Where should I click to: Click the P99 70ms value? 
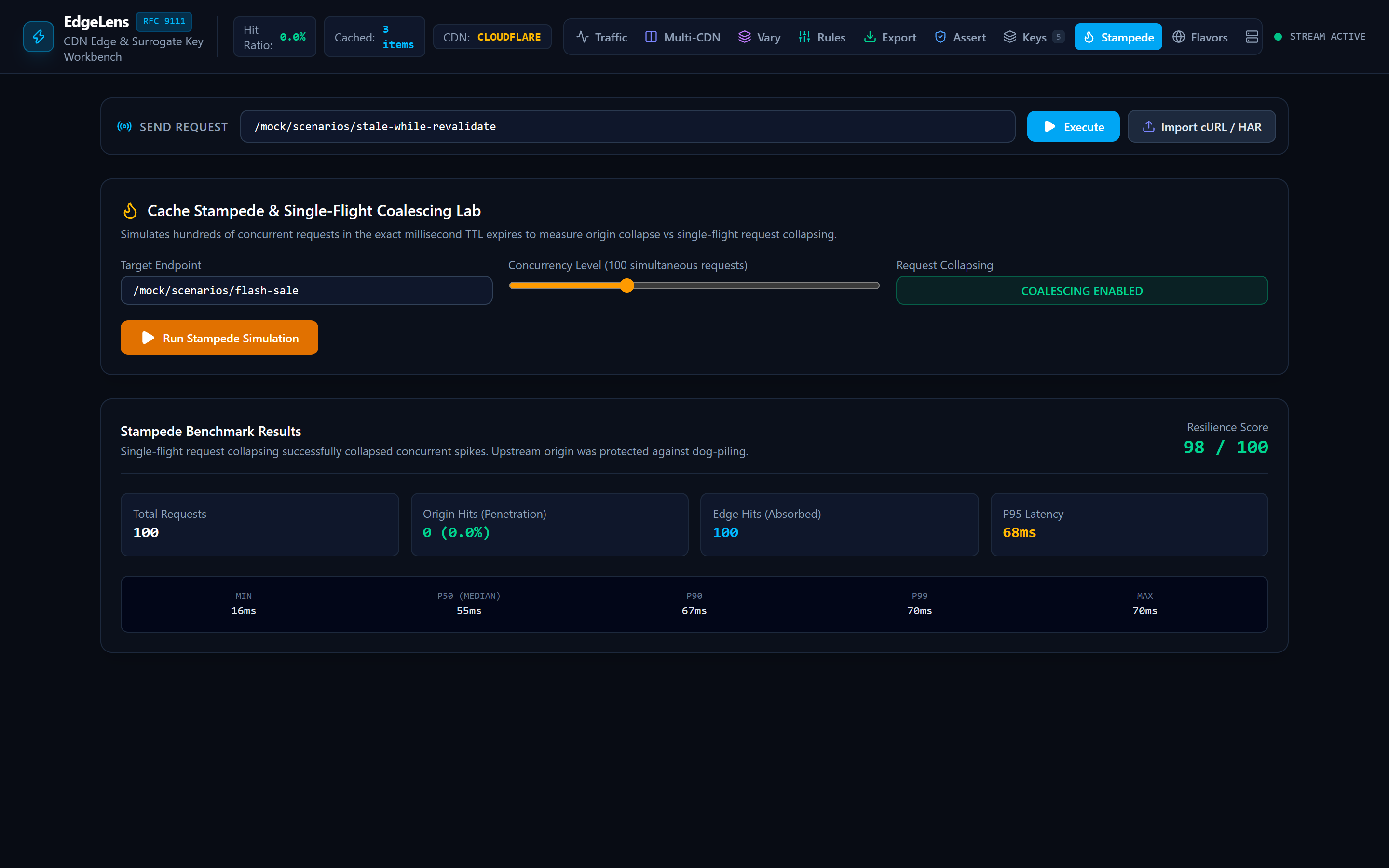(920, 611)
